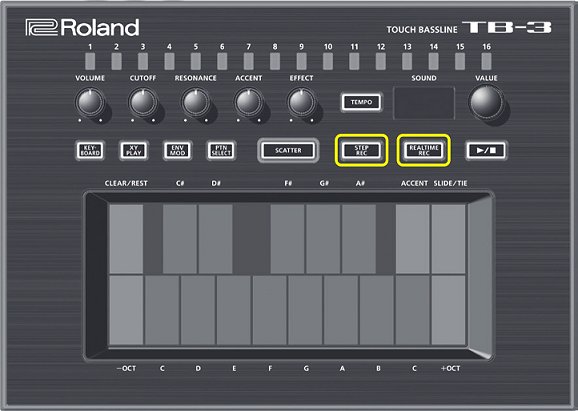
Task: Click the VOLUME knob
Action: pos(90,102)
